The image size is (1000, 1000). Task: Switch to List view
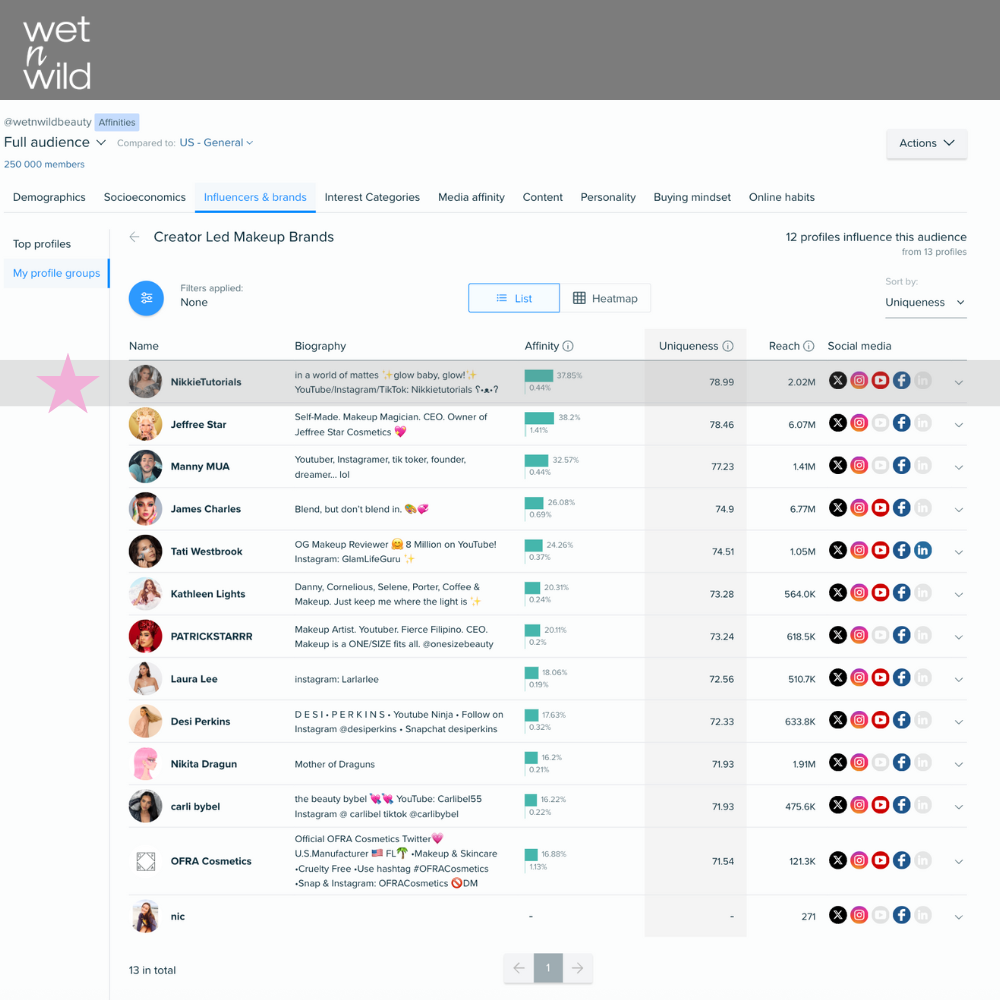tap(514, 298)
